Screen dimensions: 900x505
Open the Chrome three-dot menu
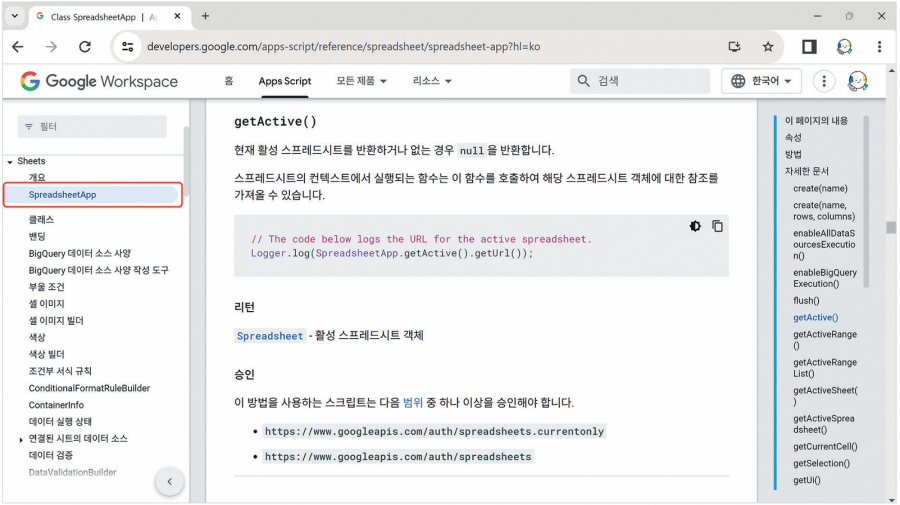879,47
